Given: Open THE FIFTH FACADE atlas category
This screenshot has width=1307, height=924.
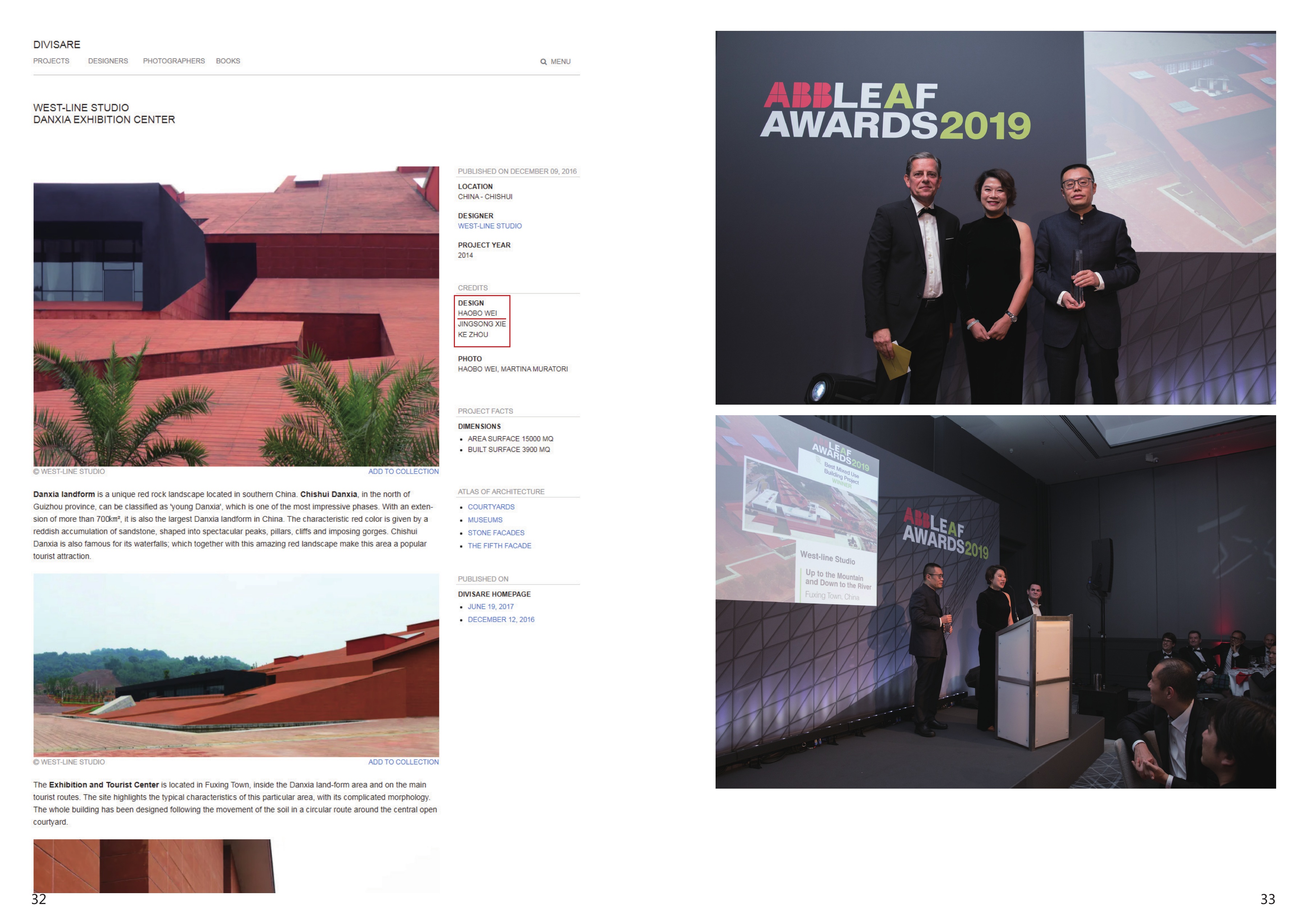Looking at the screenshot, I should click(499, 545).
